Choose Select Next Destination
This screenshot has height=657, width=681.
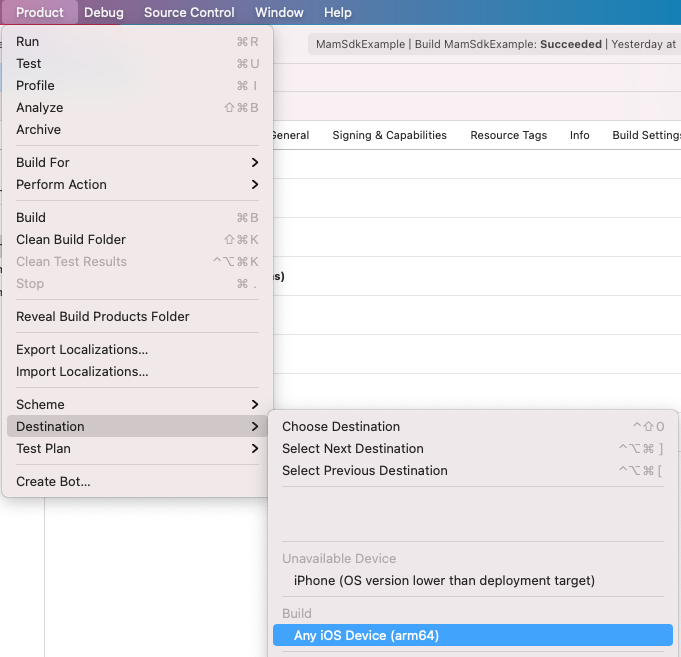pos(473,449)
